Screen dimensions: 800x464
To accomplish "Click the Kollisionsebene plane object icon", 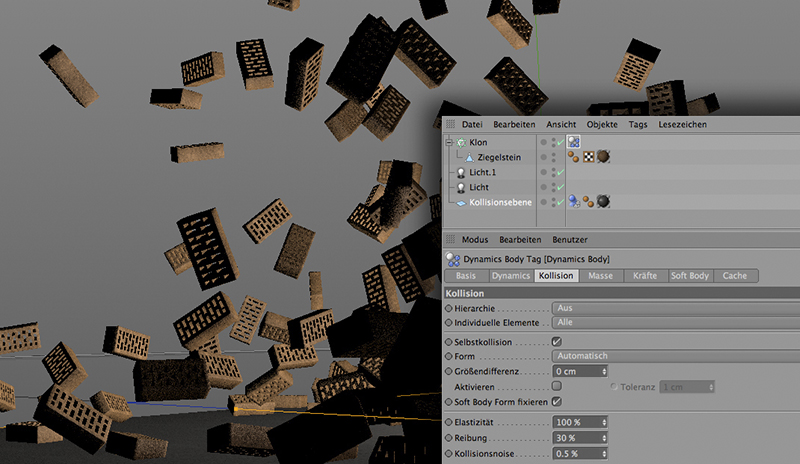I will 460,202.
